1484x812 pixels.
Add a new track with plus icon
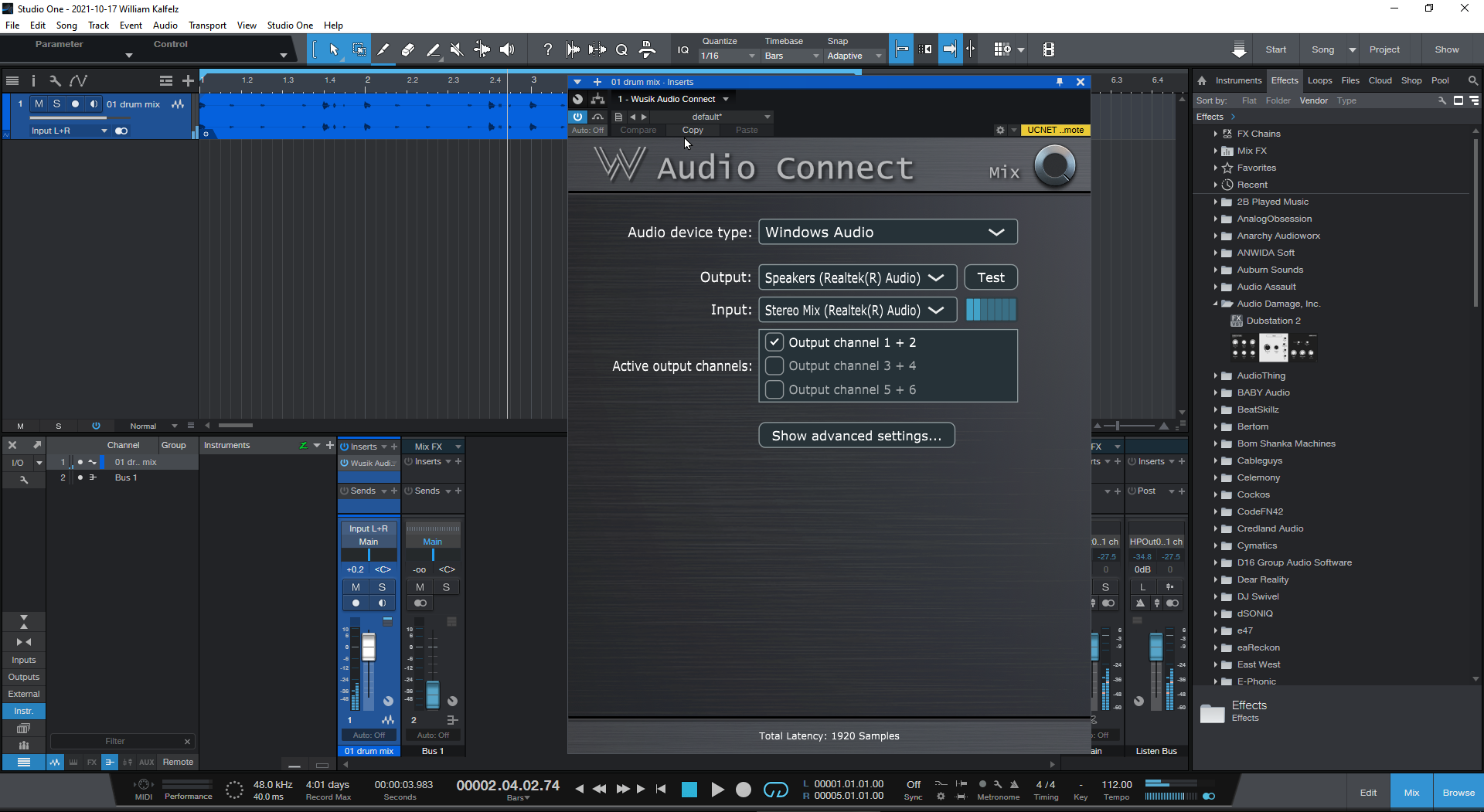point(188,80)
